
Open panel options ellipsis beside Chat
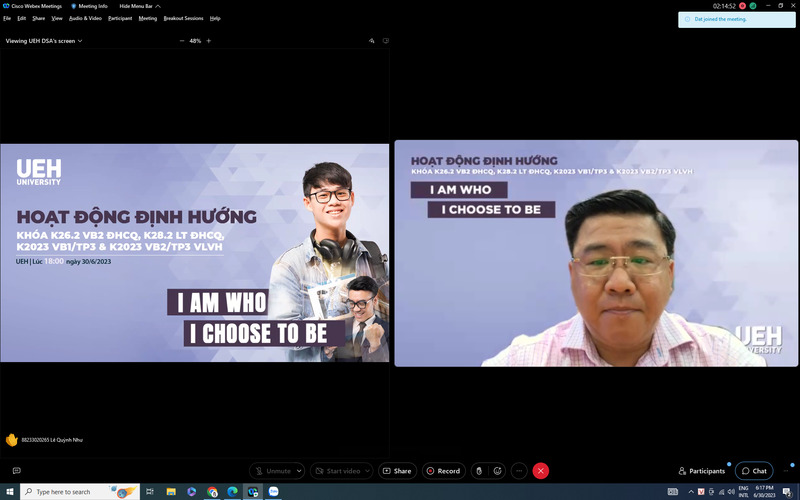(x=786, y=471)
